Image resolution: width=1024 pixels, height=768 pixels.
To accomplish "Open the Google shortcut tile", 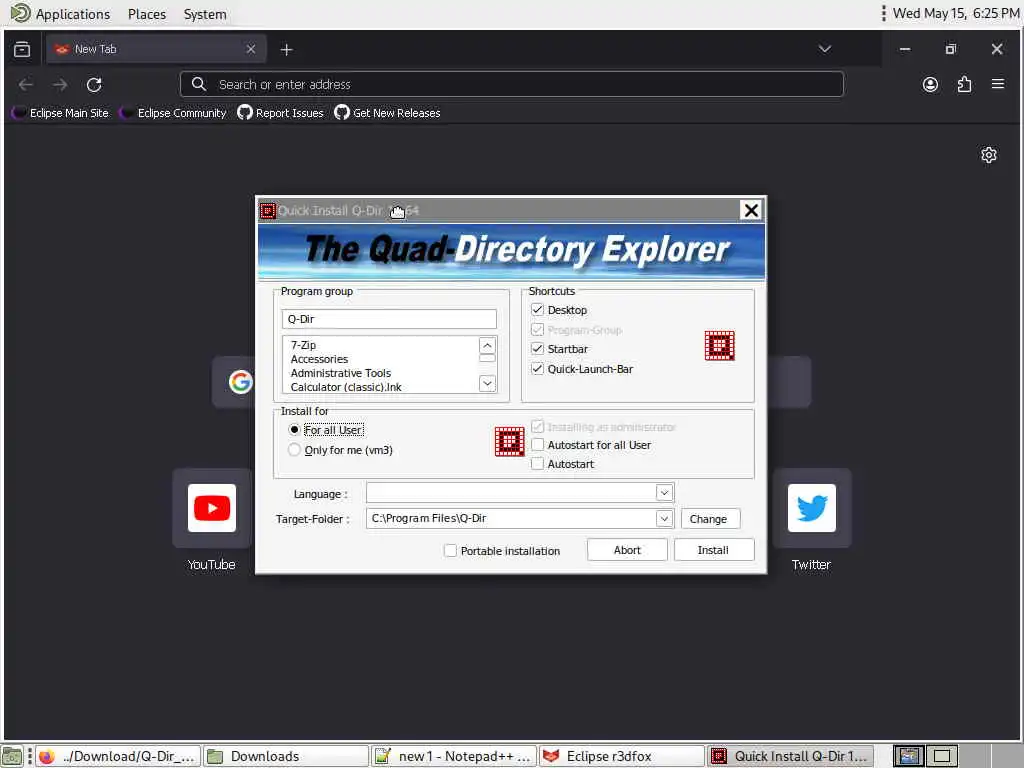I will point(240,382).
